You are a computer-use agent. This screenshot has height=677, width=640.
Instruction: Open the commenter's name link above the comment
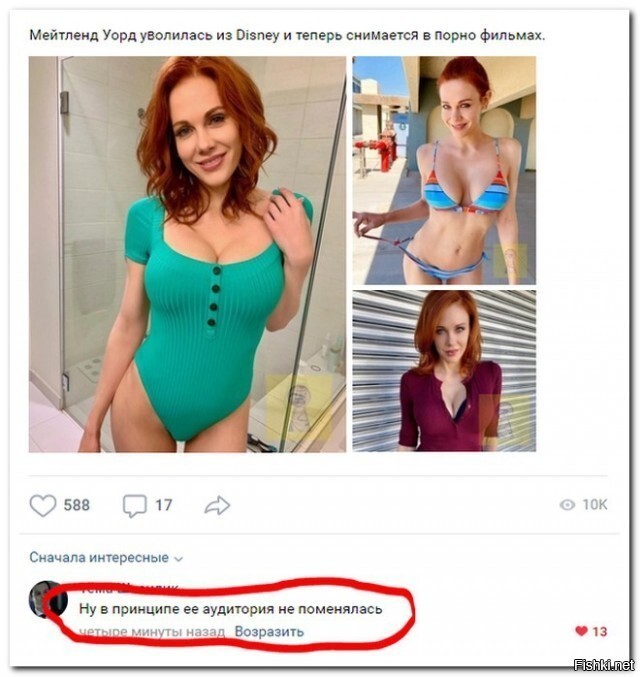(x=129, y=588)
